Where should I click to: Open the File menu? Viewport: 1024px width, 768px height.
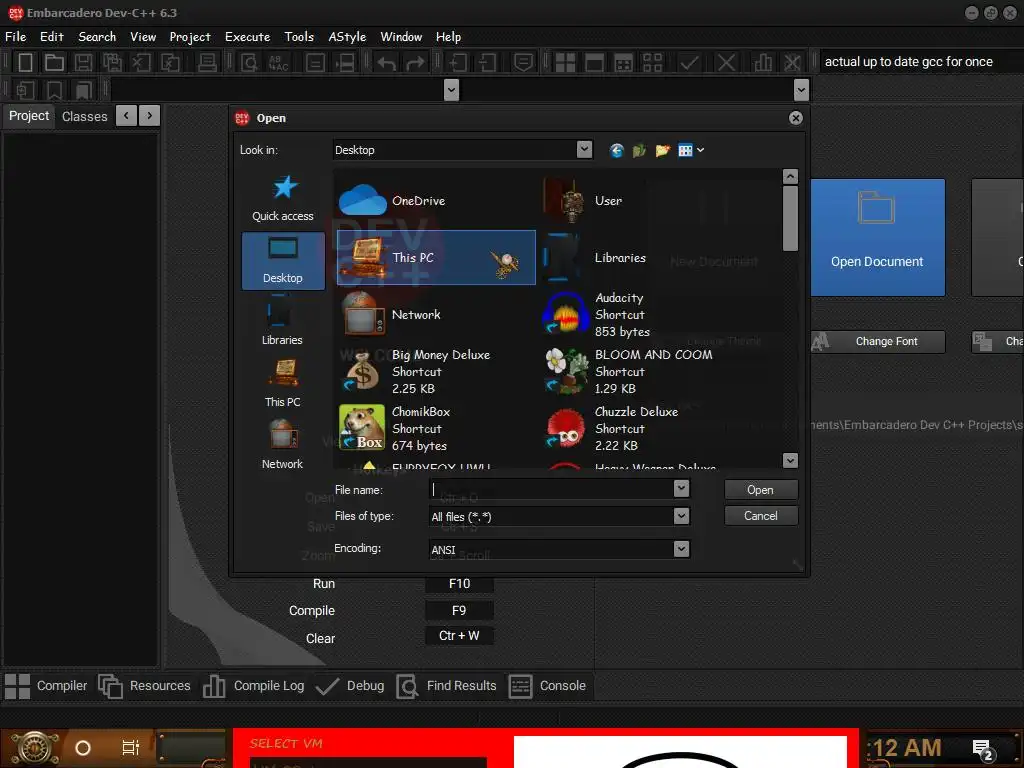click(16, 37)
